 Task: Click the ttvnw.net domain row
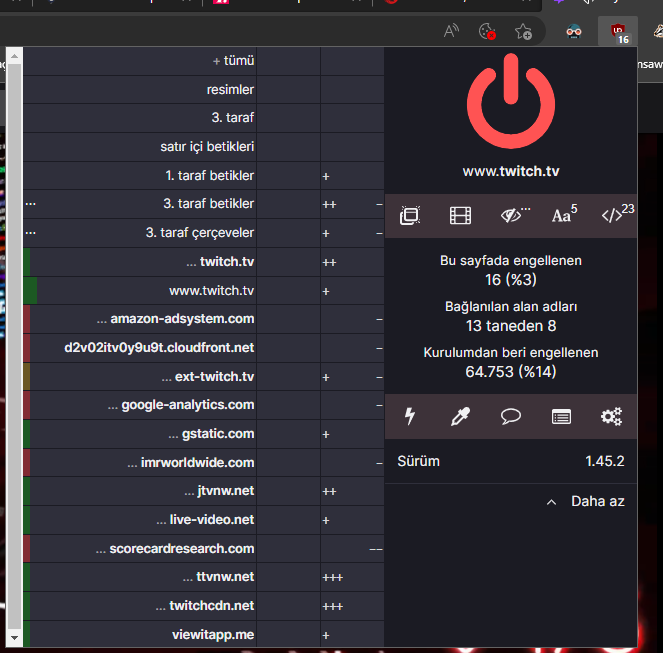(140, 577)
